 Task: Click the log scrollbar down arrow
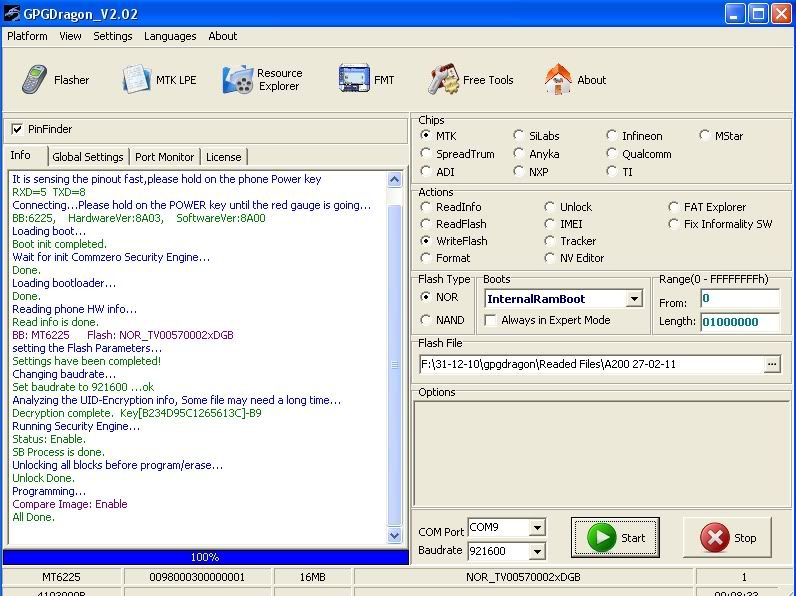[394, 536]
